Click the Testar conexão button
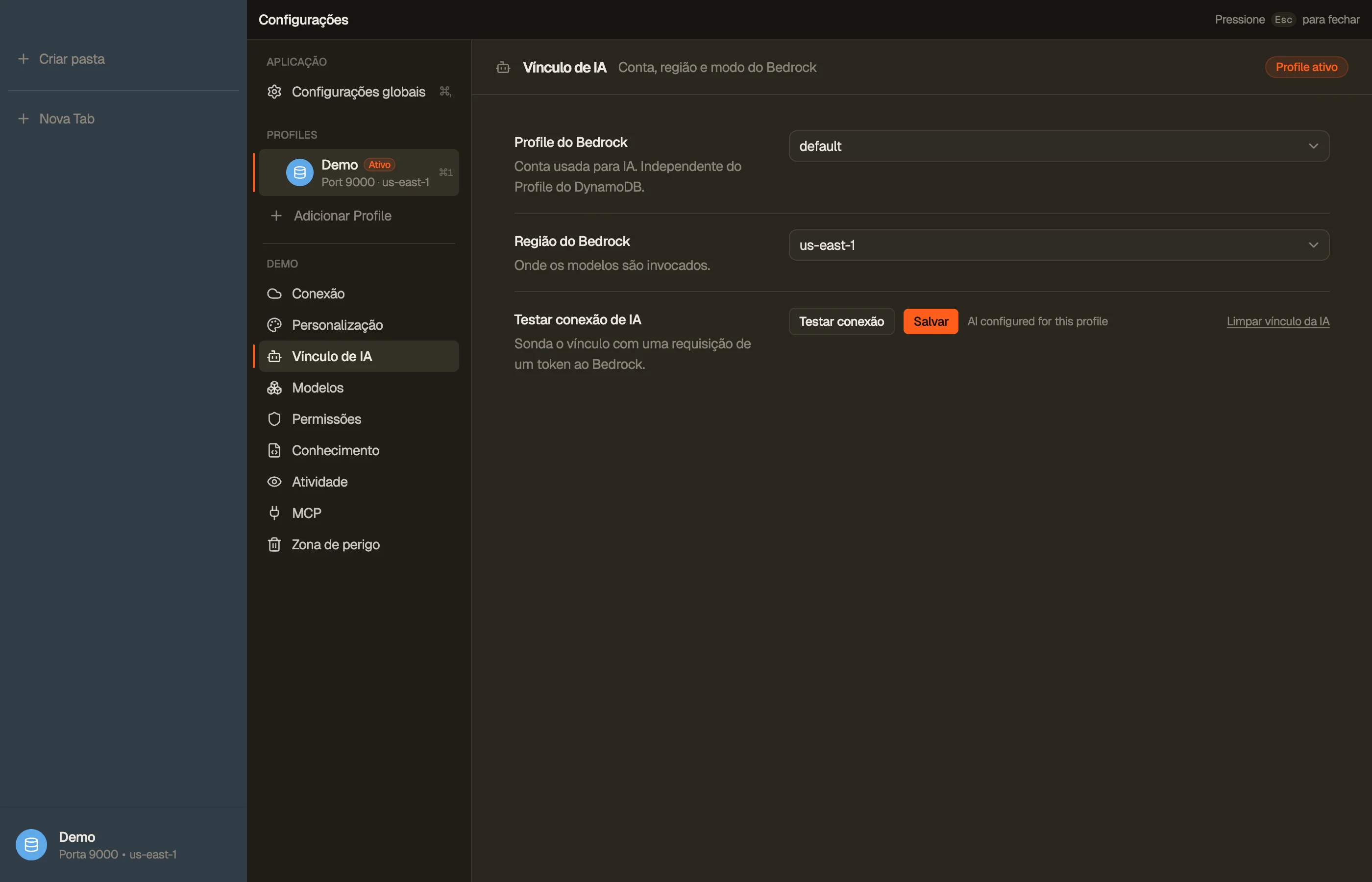The width and height of the screenshot is (1372, 882). pyautogui.click(x=841, y=321)
